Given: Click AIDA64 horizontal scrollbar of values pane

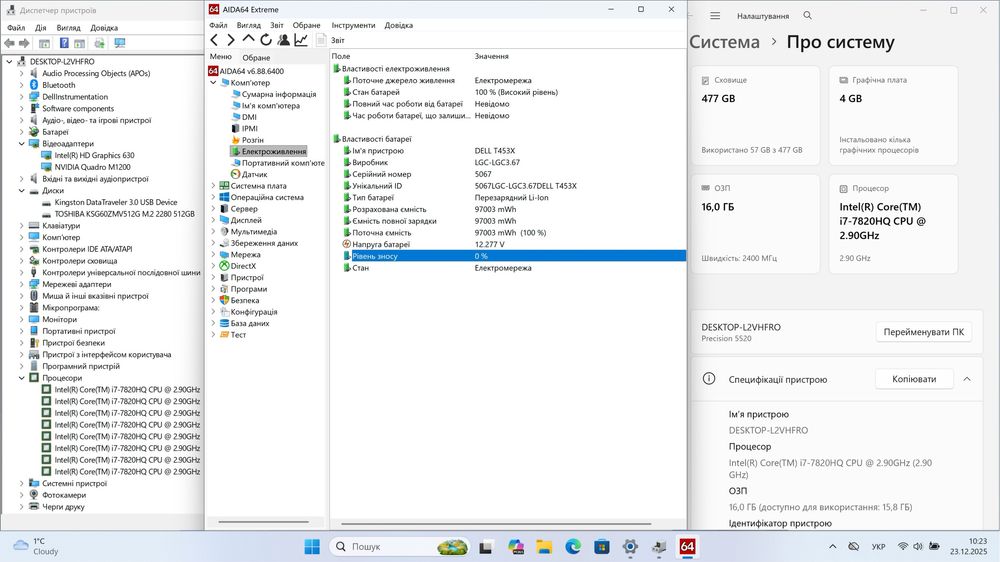Looking at the screenshot, I should (496, 524).
